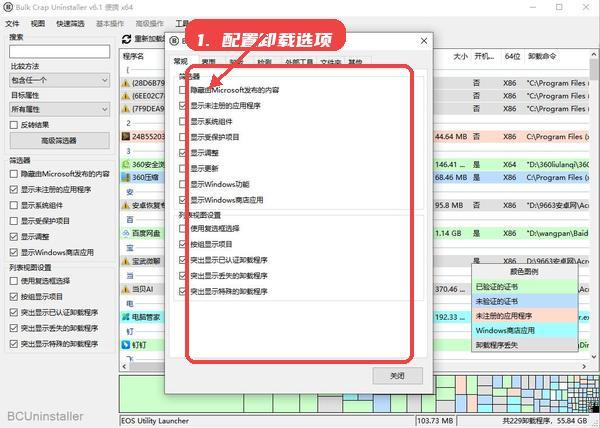Click the 95.8 MB size cell

click(x=449, y=206)
